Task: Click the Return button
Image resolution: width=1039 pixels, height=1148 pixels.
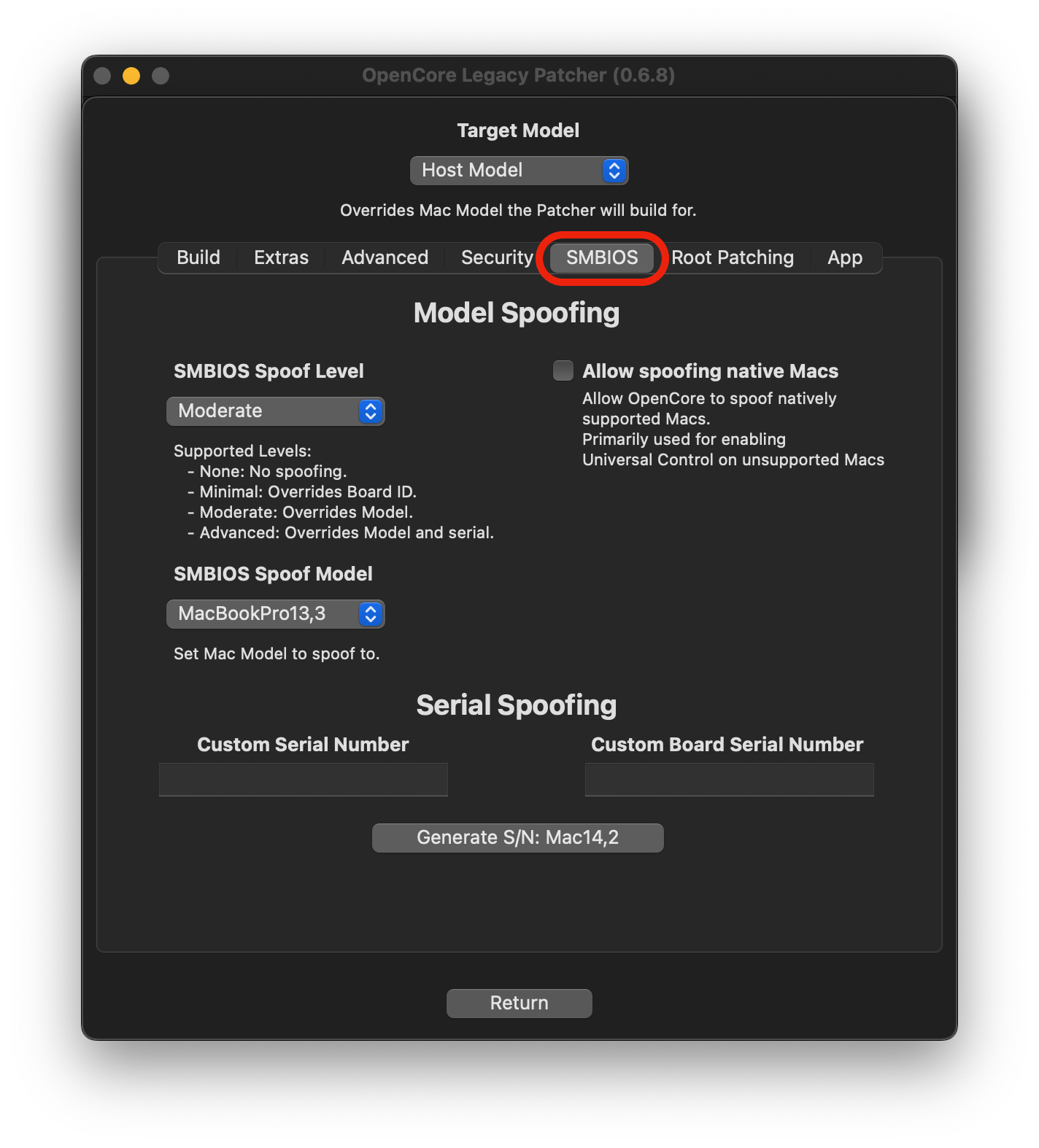Action: 519,1004
